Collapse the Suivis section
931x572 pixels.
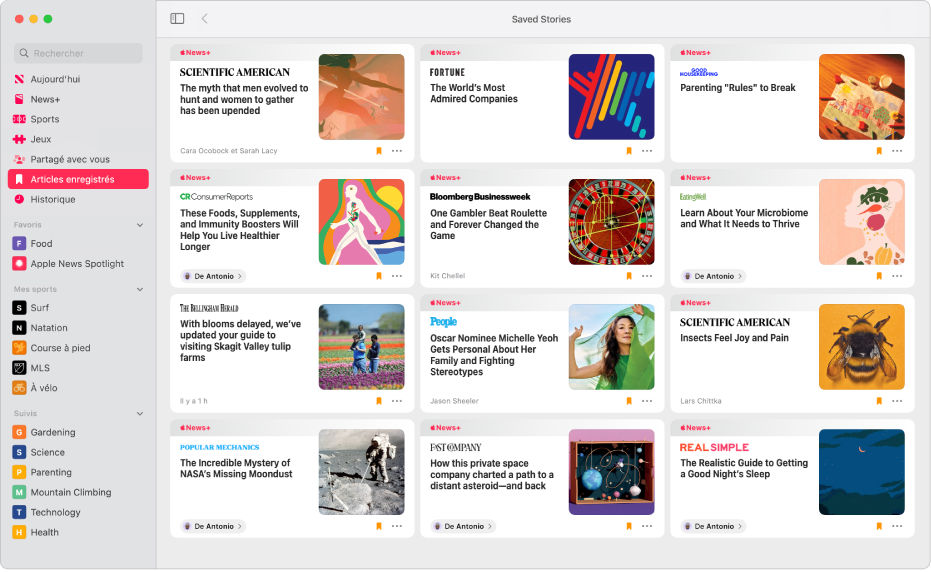coord(140,413)
